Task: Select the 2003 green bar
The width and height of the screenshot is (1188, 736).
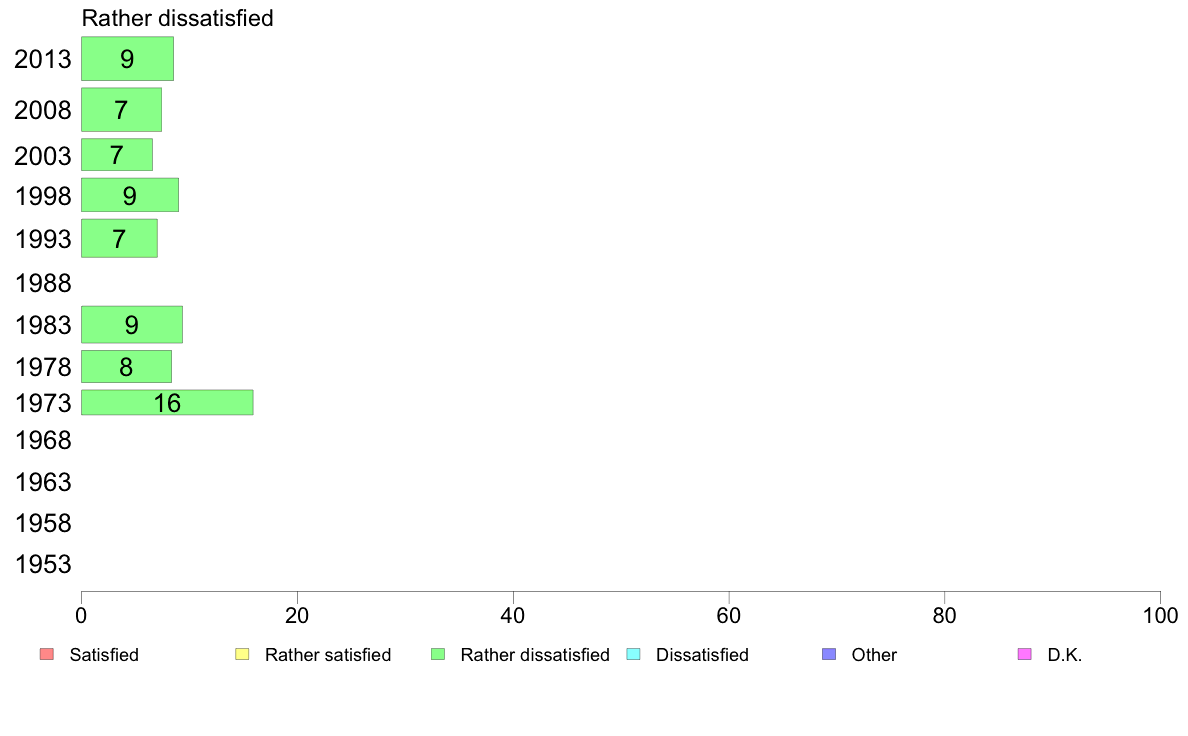Action: pyautogui.click(x=117, y=155)
